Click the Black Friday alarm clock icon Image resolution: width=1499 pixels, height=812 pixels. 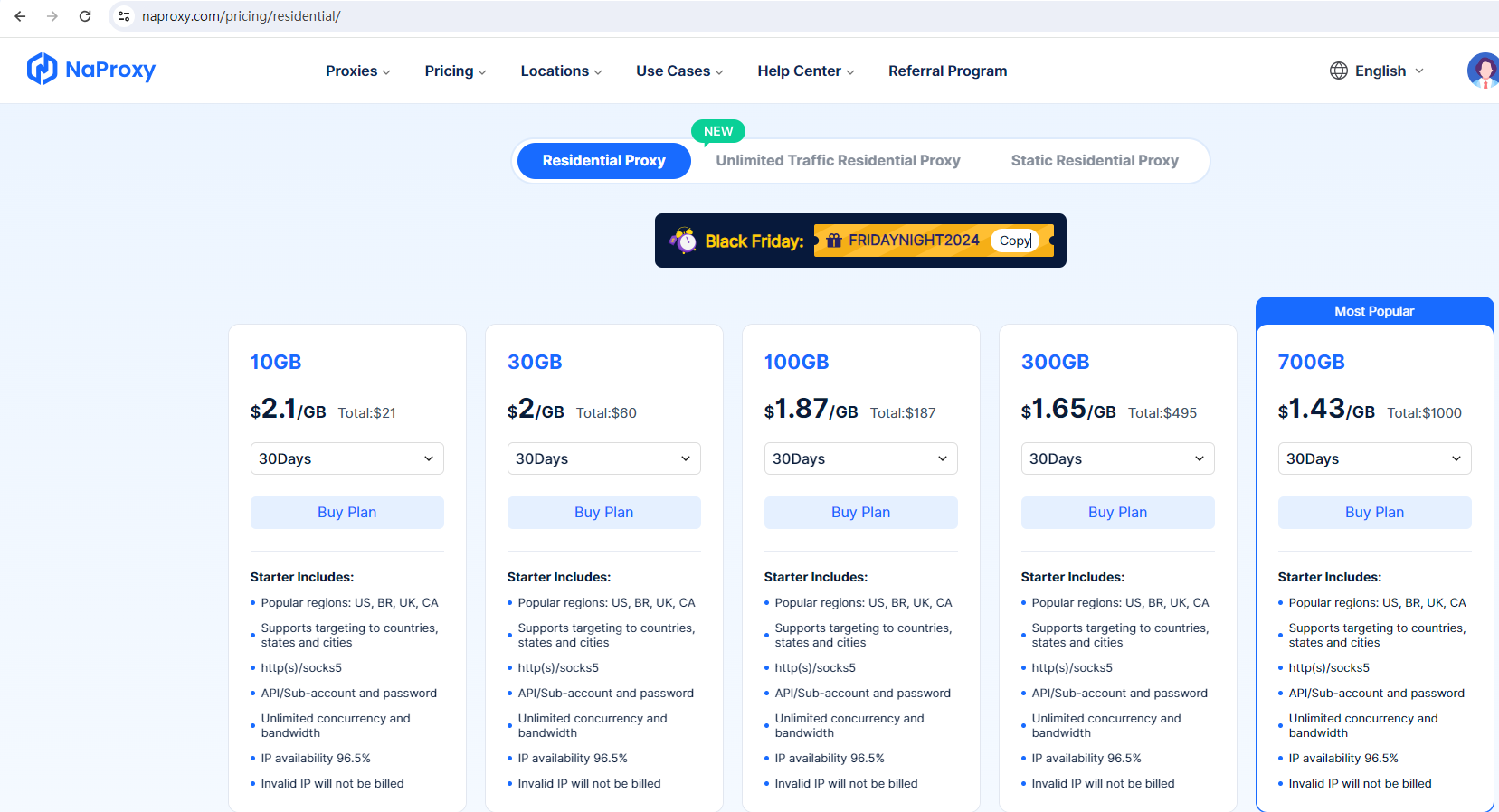[684, 241]
